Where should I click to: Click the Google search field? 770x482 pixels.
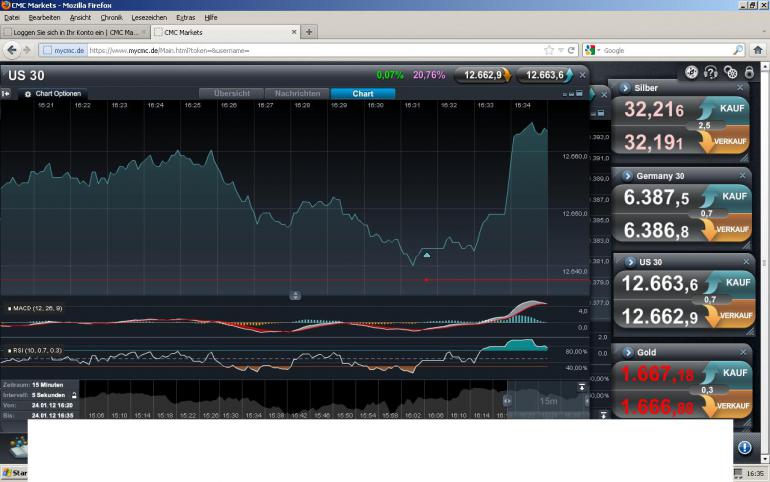point(667,51)
